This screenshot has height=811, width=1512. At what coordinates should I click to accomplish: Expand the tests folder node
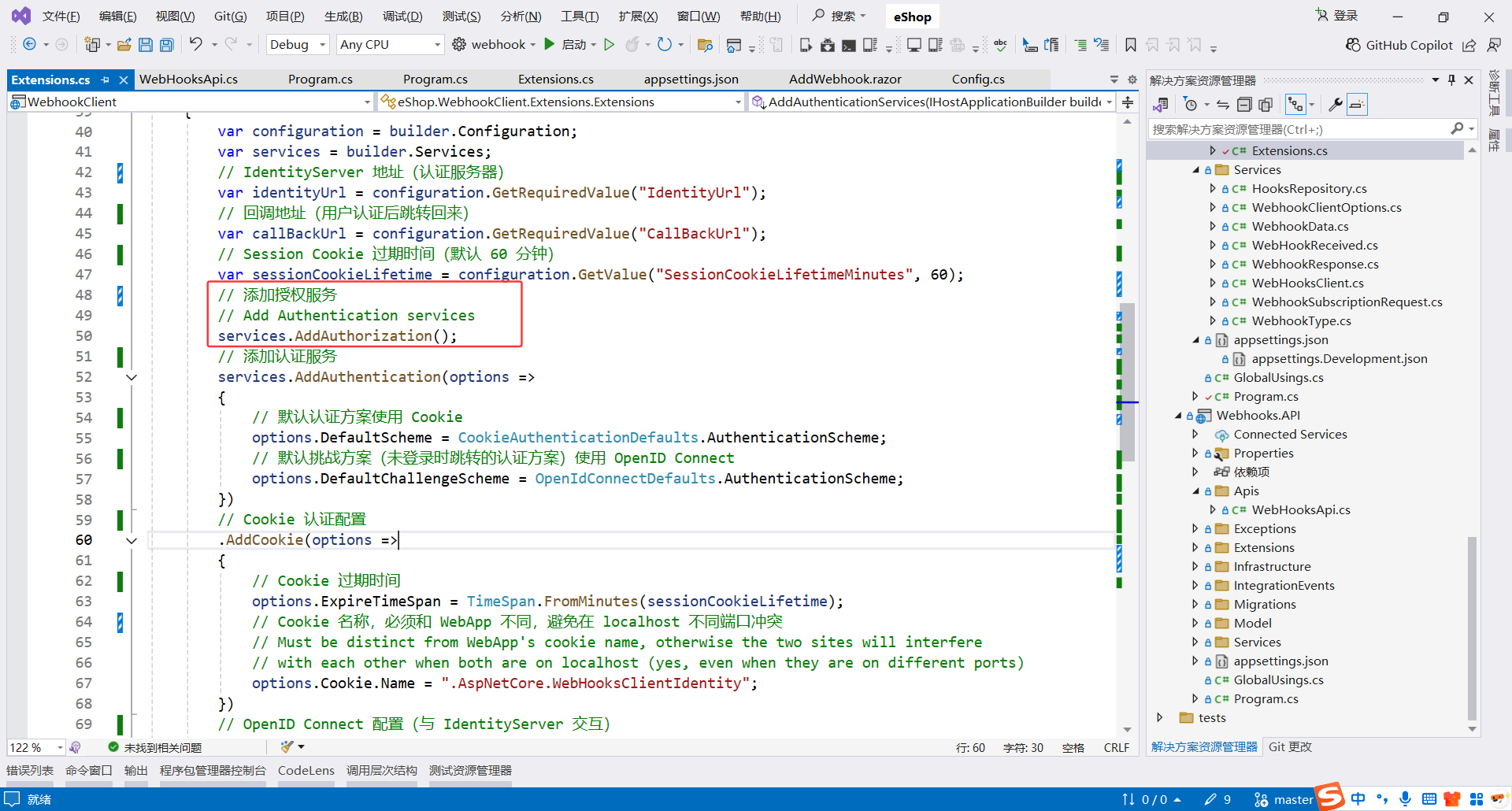(1159, 718)
